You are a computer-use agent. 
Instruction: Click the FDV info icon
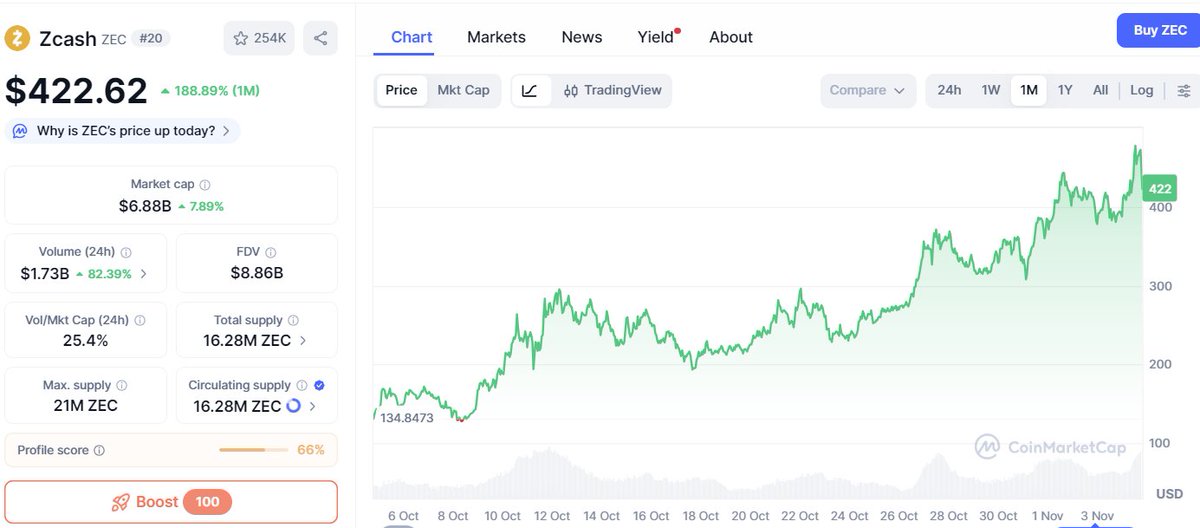tap(270, 253)
